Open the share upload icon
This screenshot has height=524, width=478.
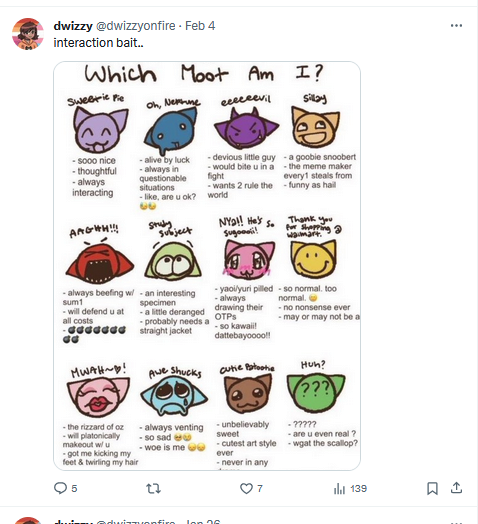click(456, 488)
